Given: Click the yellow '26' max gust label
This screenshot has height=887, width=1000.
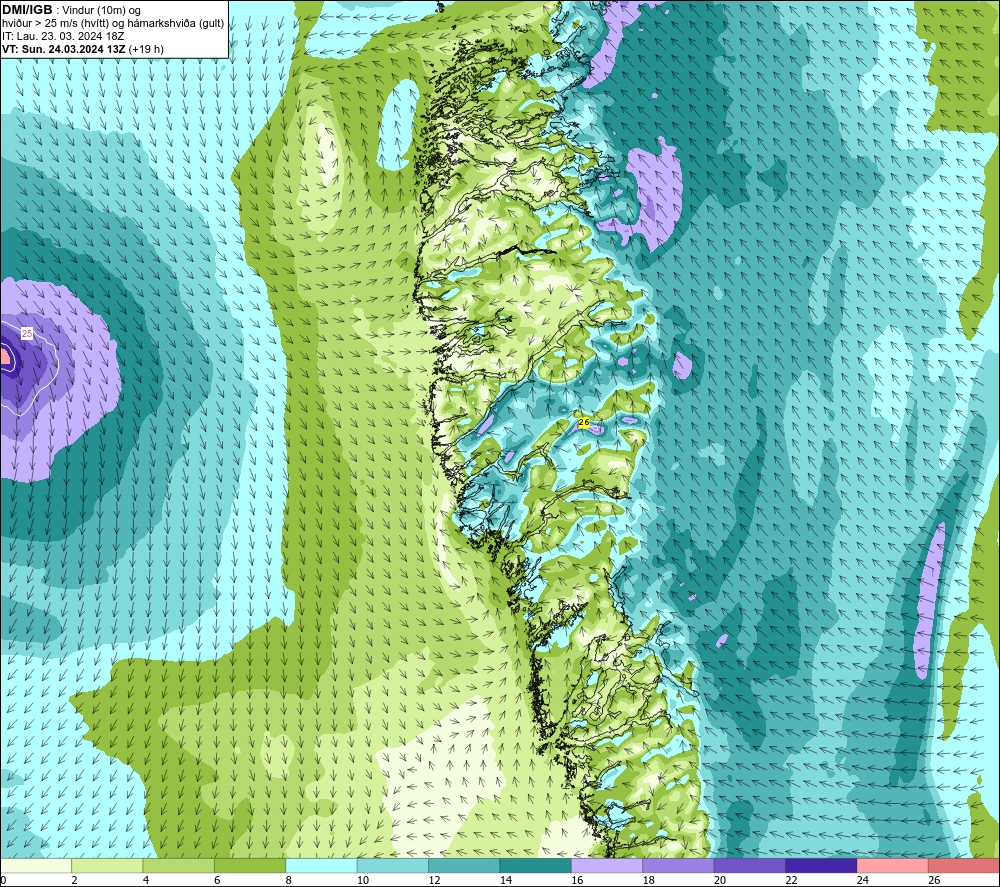Looking at the screenshot, I should tap(583, 422).
